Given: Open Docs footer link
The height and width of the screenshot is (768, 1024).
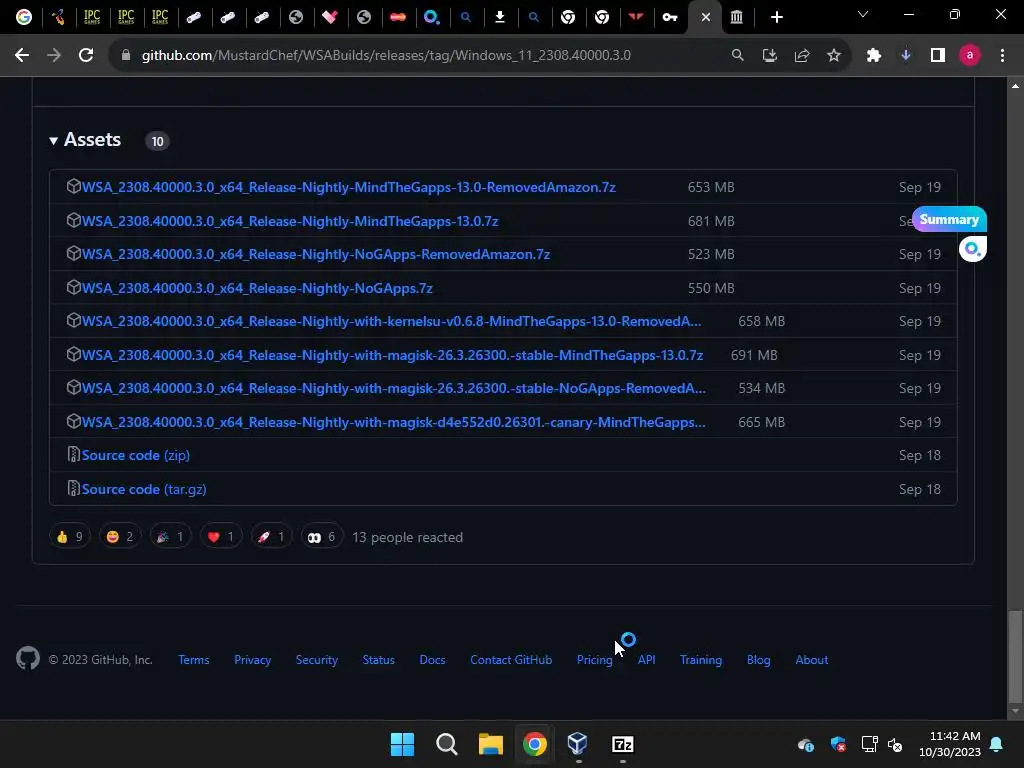Looking at the screenshot, I should 432,660.
